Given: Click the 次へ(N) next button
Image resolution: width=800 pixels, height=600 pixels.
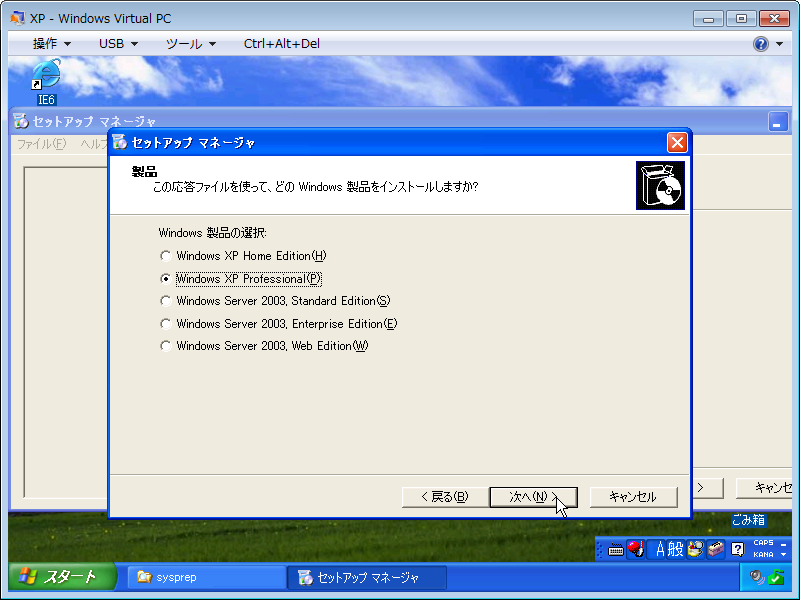Looking at the screenshot, I should (533, 497).
